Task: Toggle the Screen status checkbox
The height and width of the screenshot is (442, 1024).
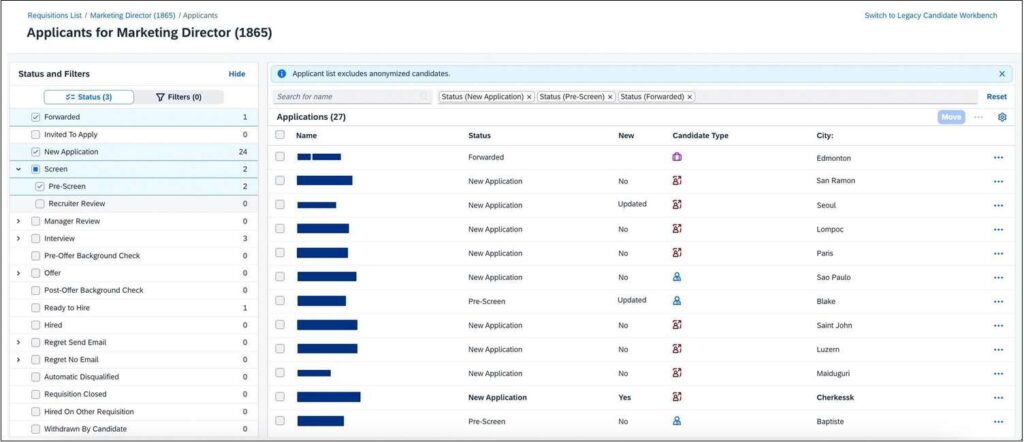Action: [x=36, y=169]
